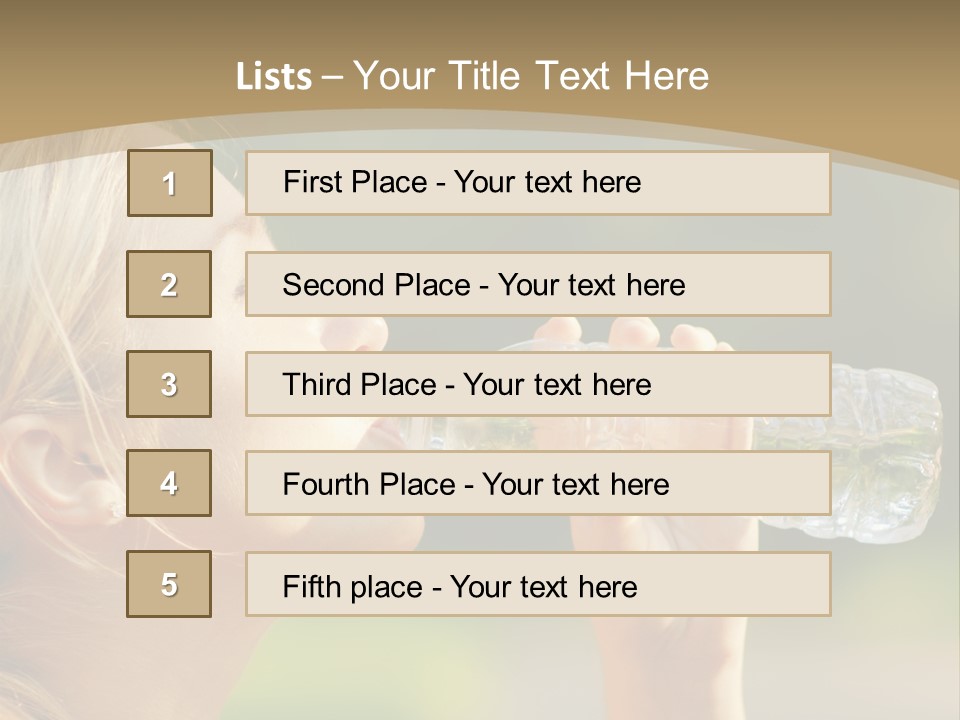Screen dimensions: 960x720
Task: Click the "Fifth place - Your text here" bar
Action: (x=538, y=585)
